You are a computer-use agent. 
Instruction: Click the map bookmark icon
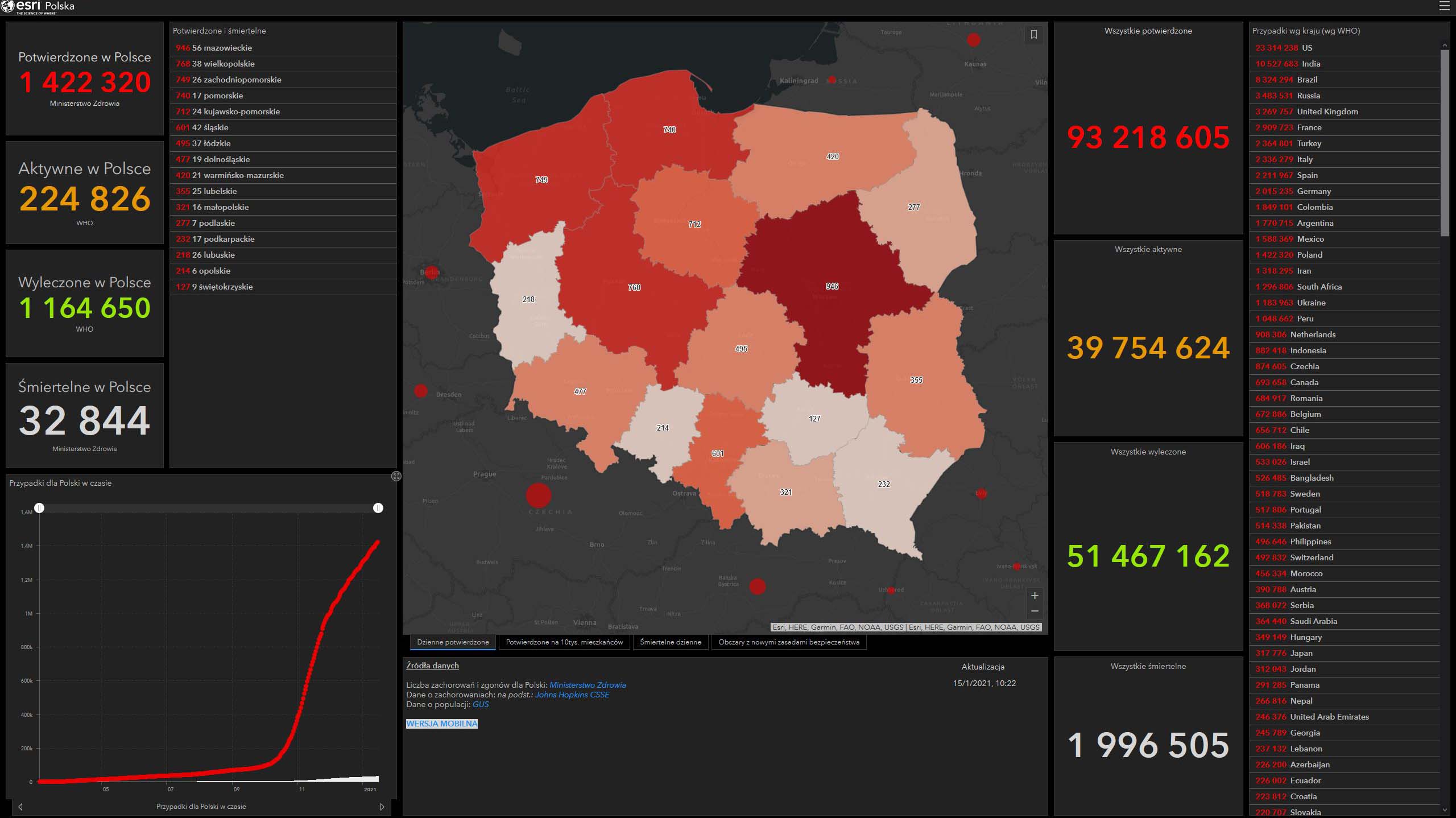point(1034,35)
